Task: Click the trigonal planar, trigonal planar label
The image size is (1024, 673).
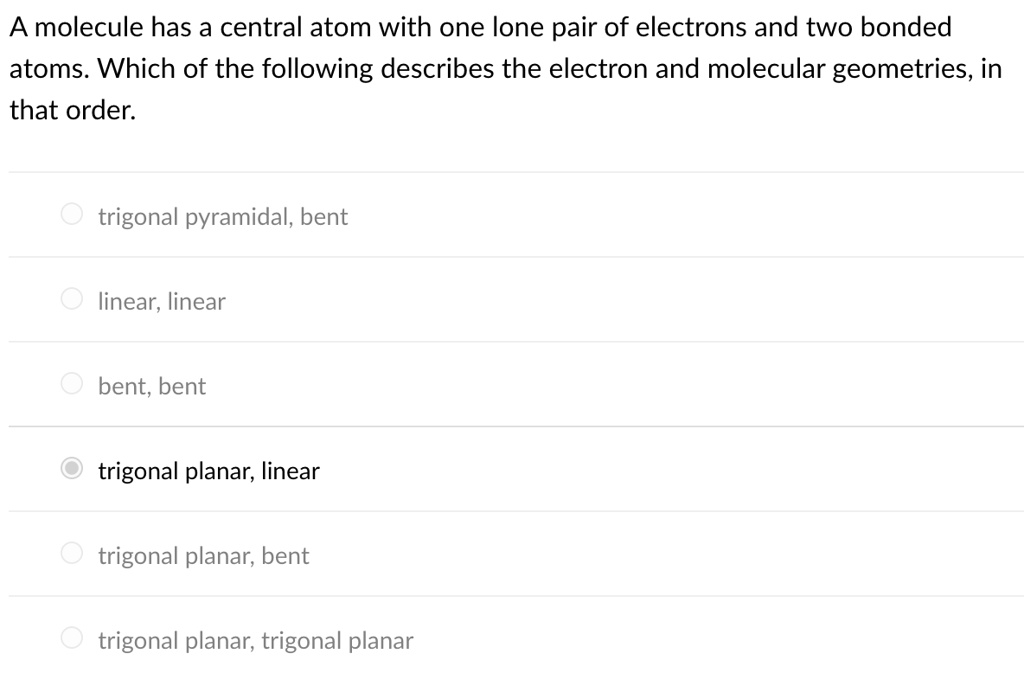Action: [255, 640]
